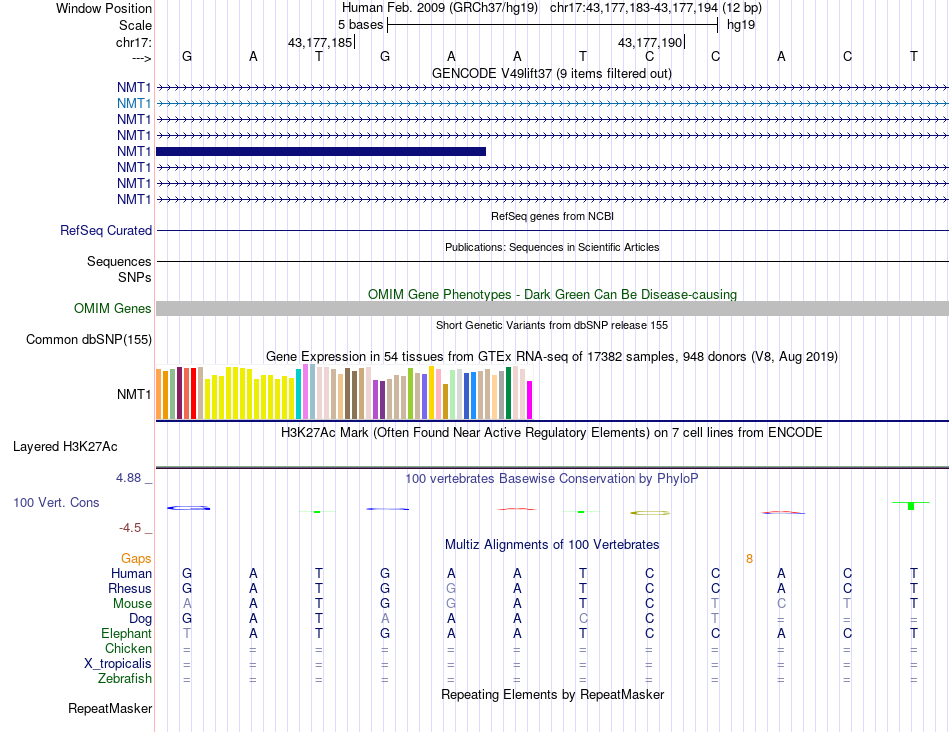Click the 'Scale' track label
This screenshot has width=950, height=732.
click(x=135, y=25)
